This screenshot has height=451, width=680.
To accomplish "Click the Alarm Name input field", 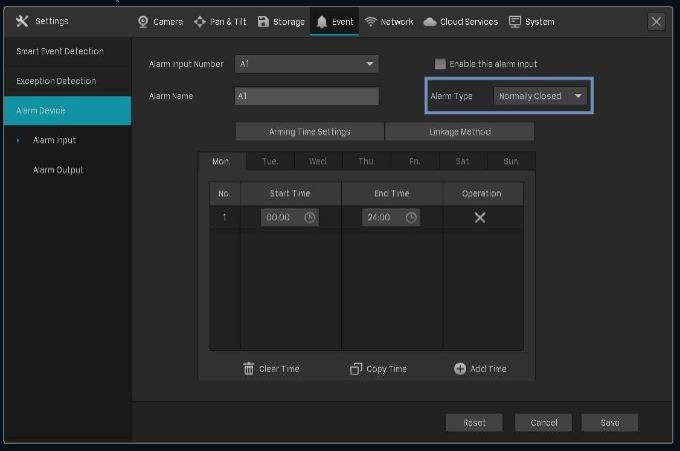I will pos(306,96).
